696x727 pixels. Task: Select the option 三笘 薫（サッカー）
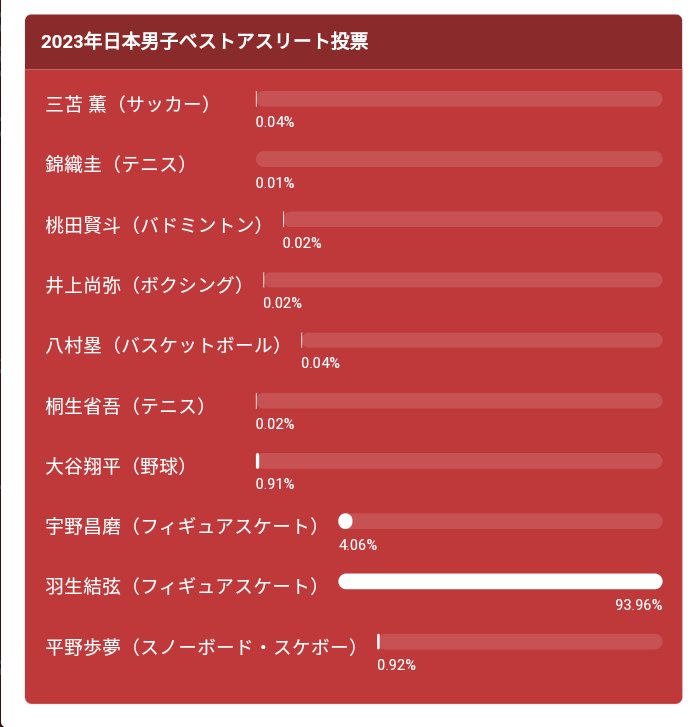(x=127, y=104)
